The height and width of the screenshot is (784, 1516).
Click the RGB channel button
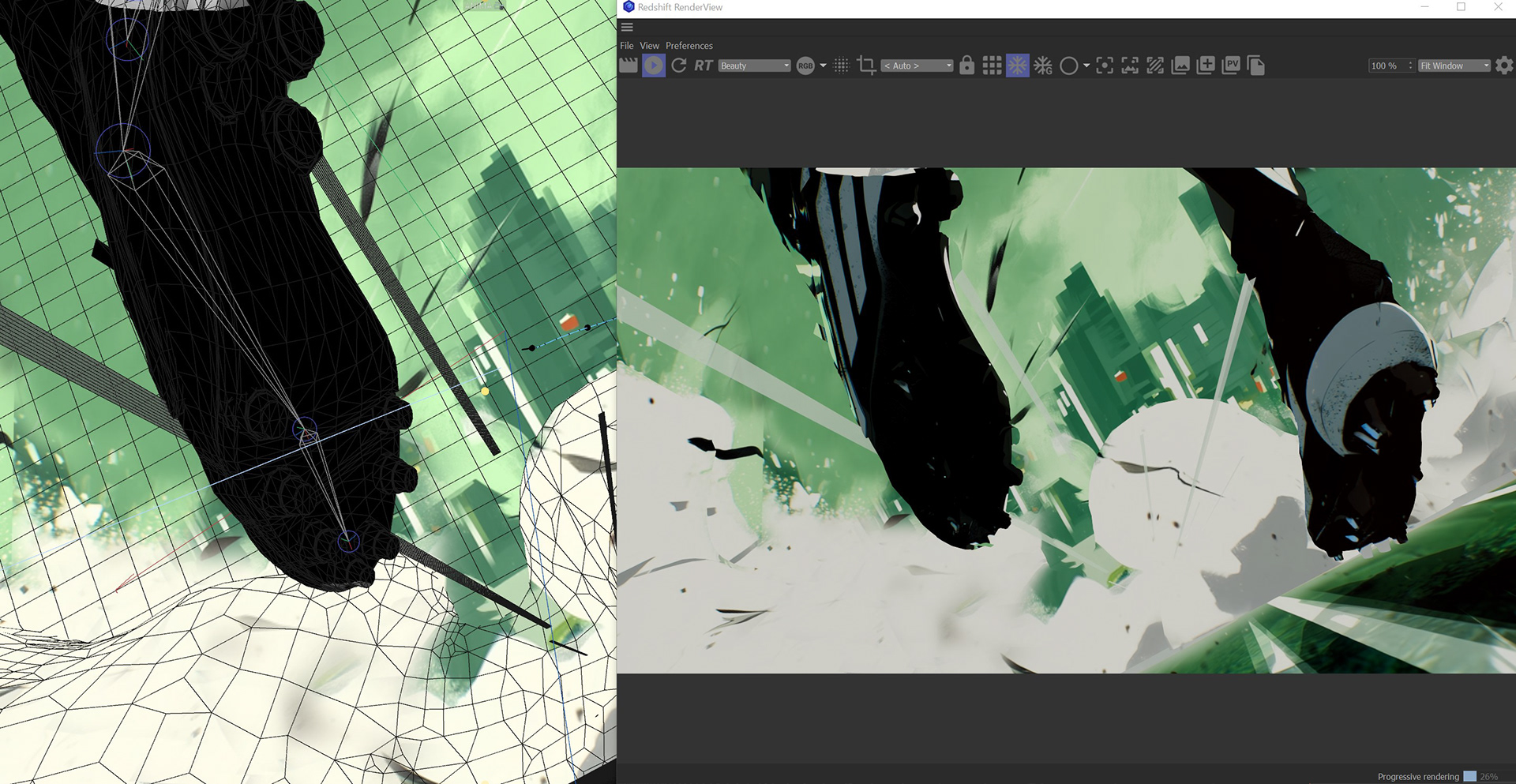(805, 66)
